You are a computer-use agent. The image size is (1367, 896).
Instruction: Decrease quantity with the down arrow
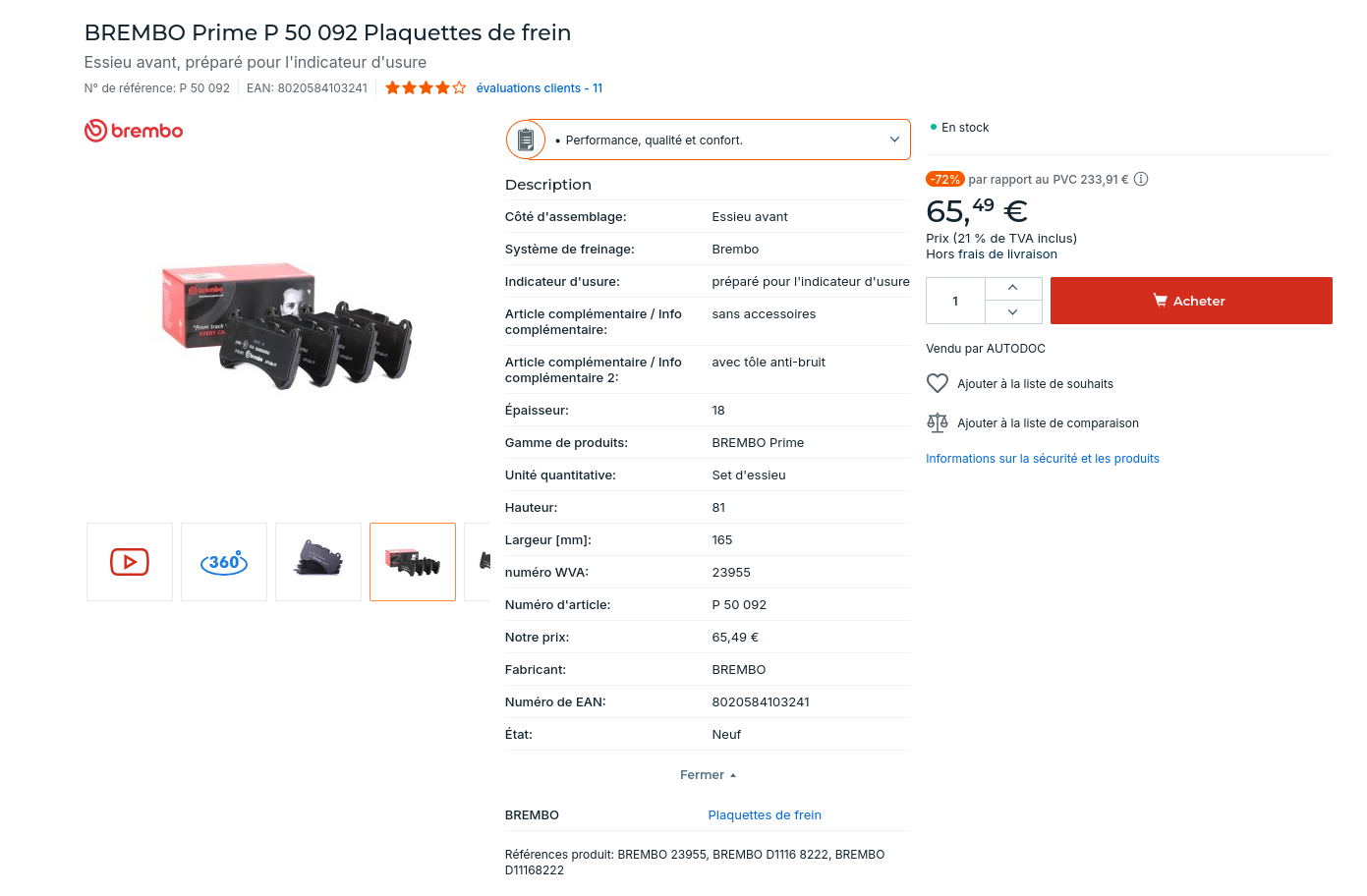coord(1013,312)
